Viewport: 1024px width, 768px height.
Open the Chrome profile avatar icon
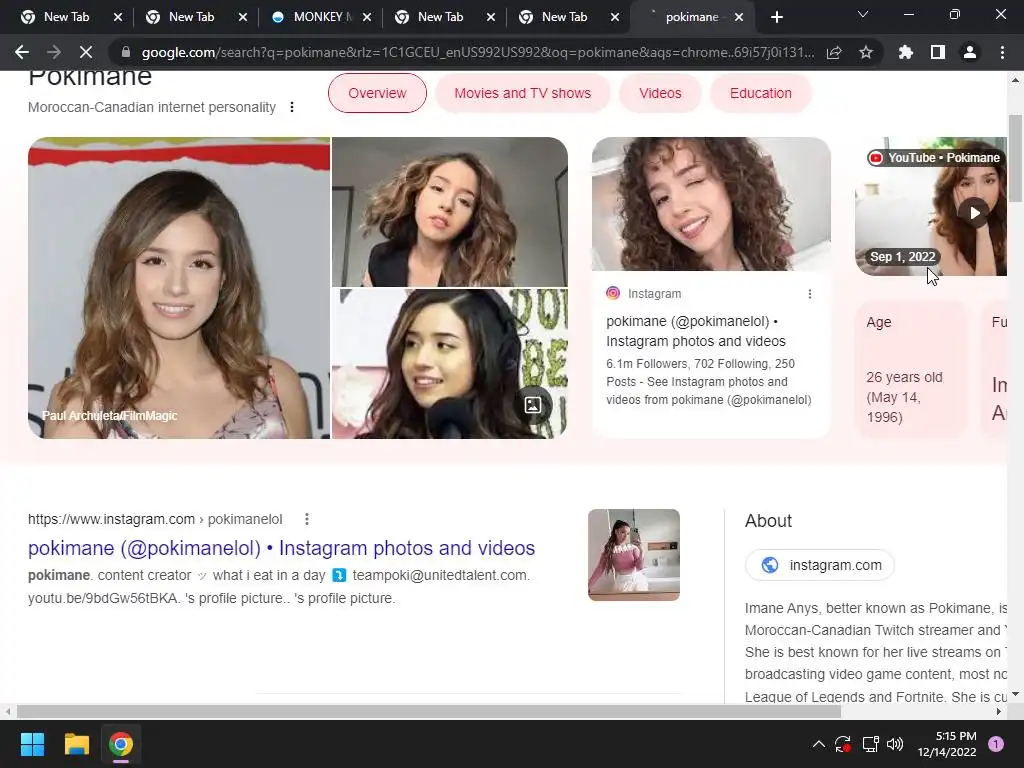[970, 52]
